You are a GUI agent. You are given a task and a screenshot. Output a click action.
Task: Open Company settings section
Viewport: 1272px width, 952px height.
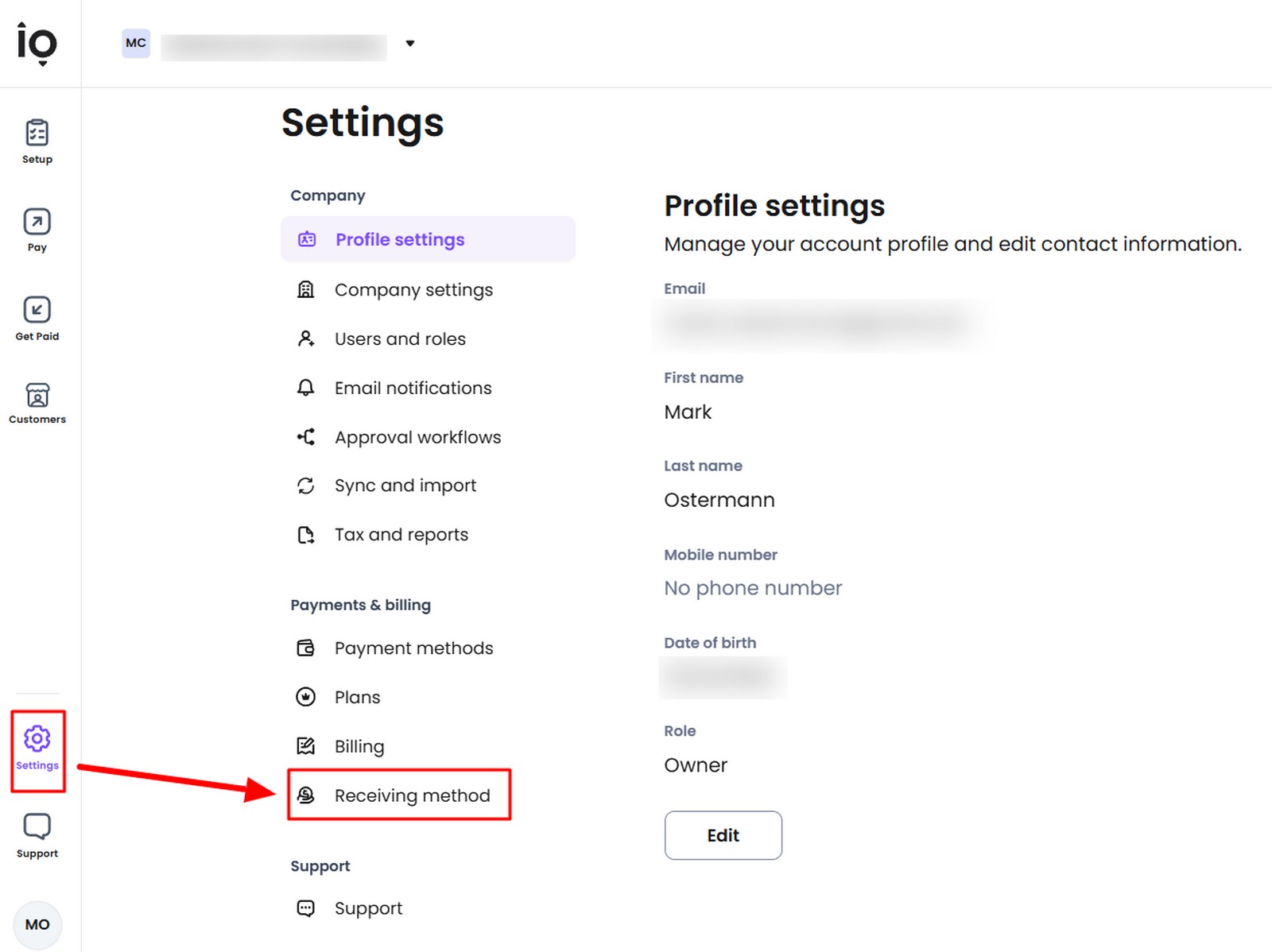pos(413,290)
